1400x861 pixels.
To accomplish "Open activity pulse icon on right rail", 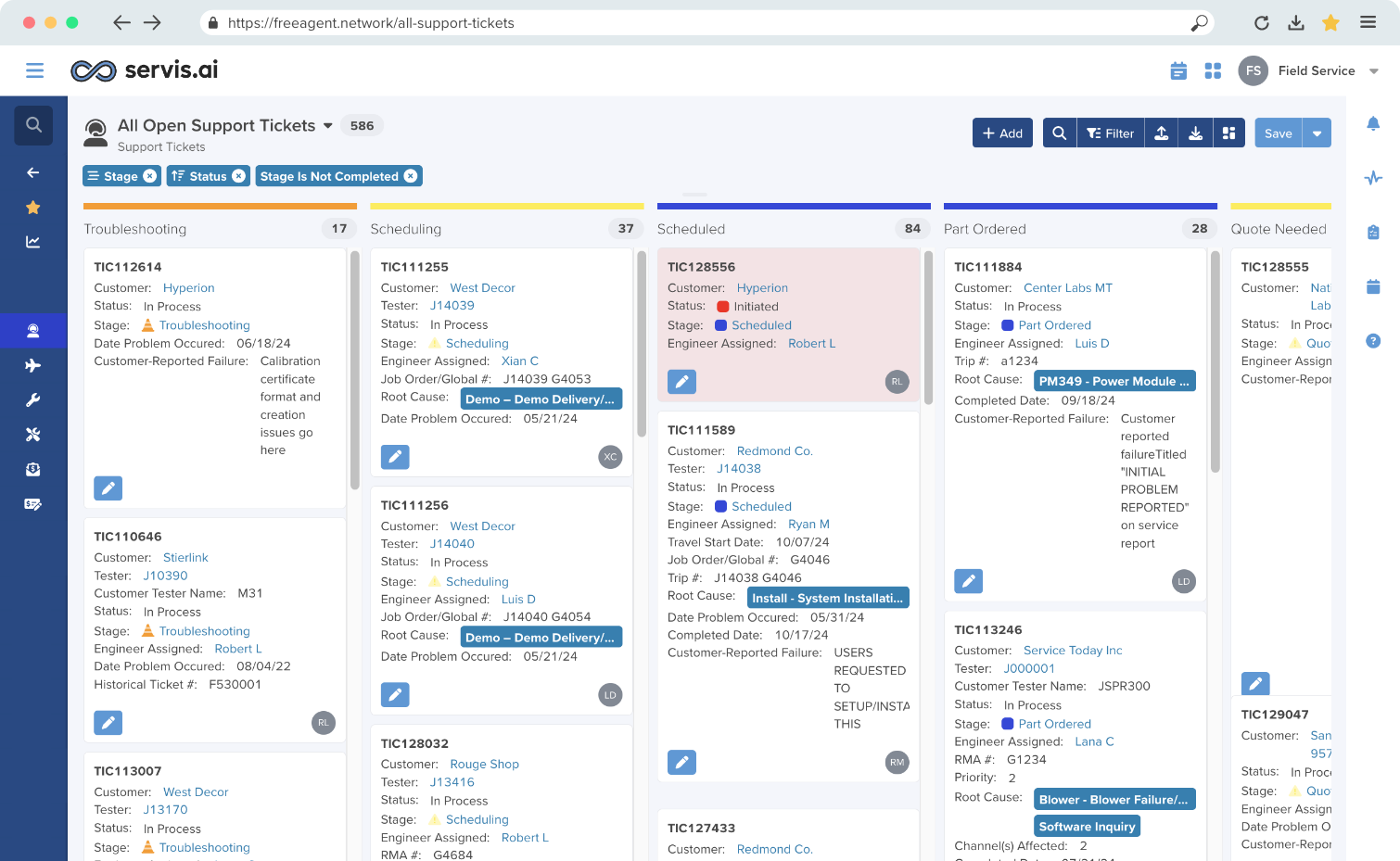I will (x=1373, y=178).
